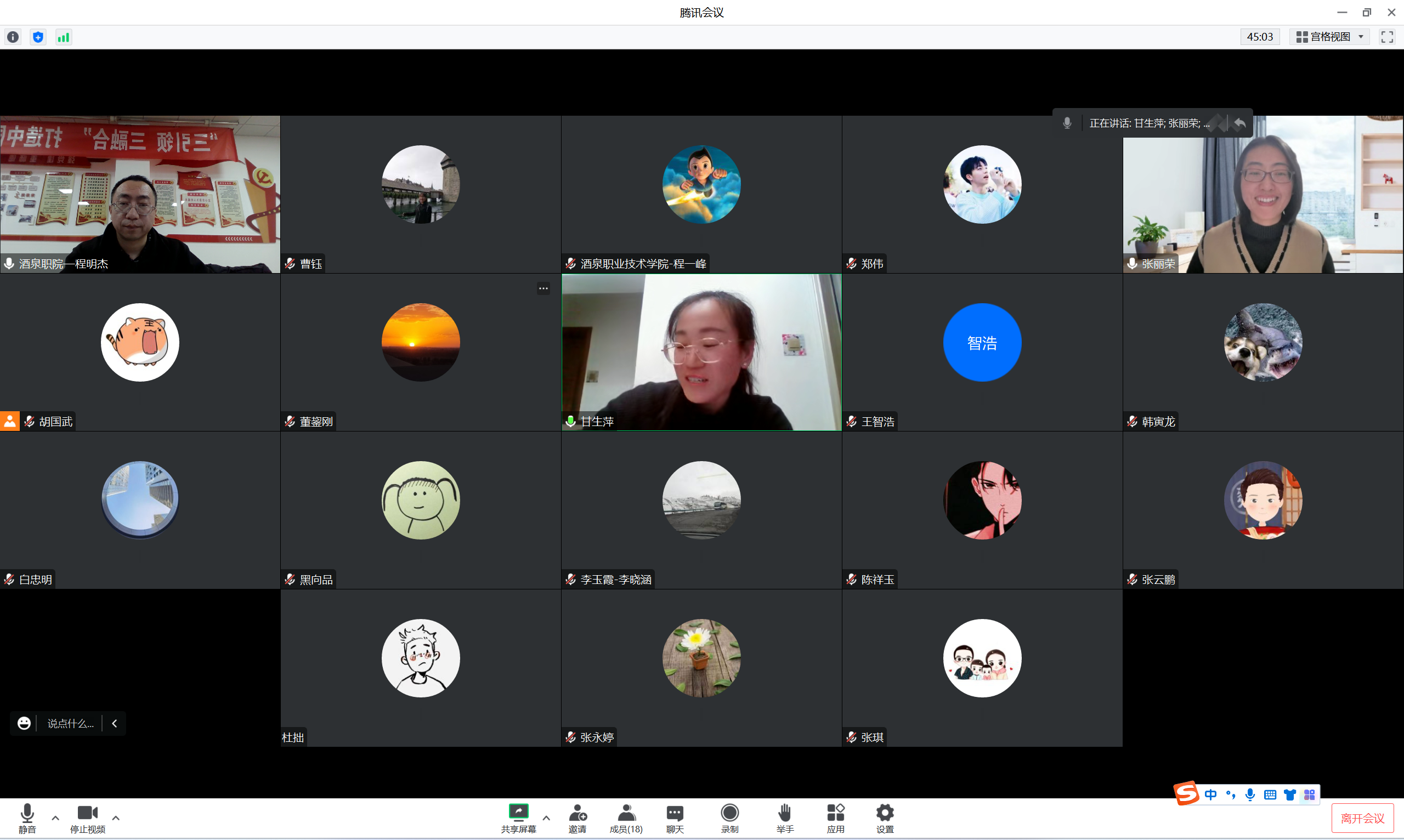
Task: Open the share screen tool
Action: click(518, 818)
